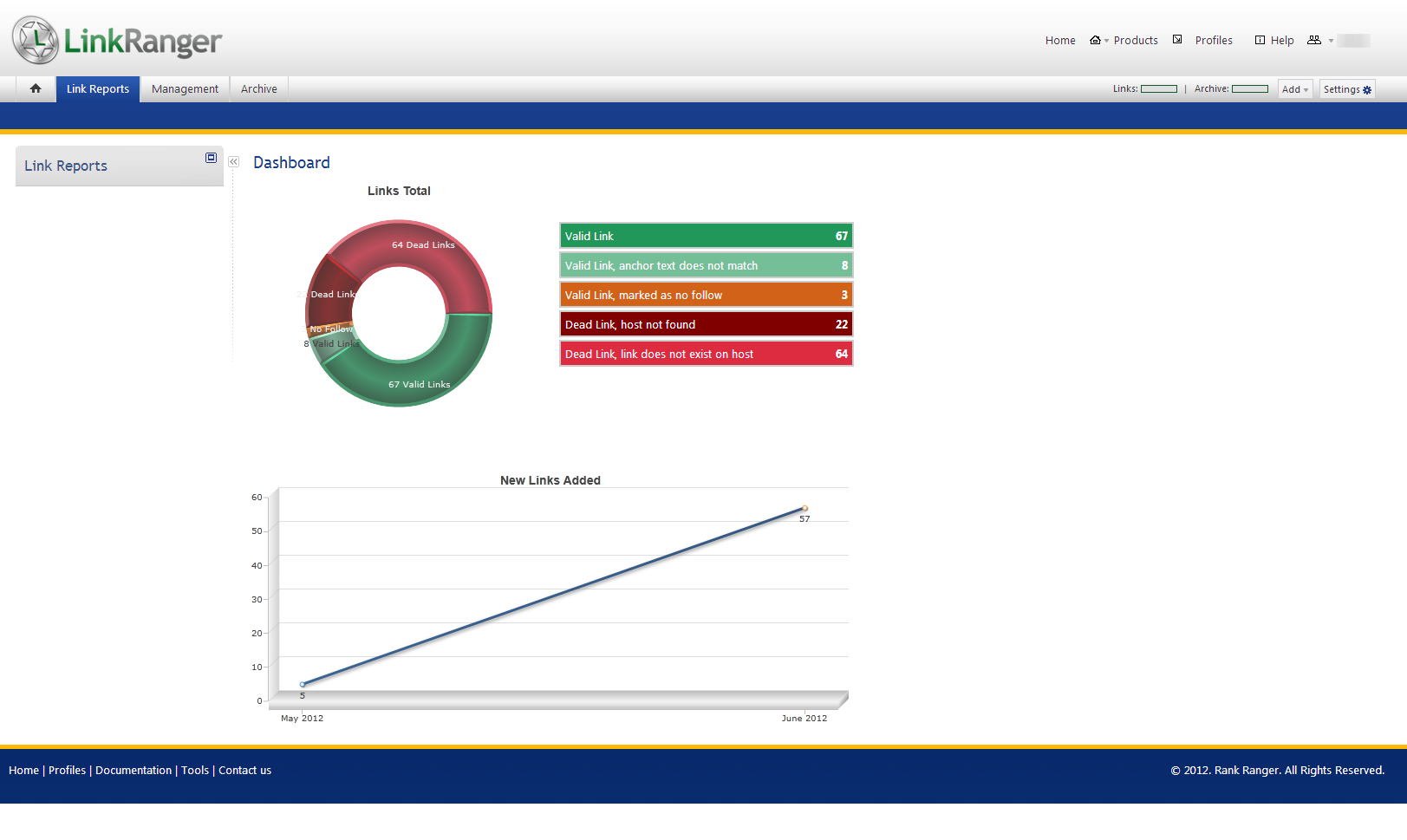
Task: Switch to the Archive tab
Action: coord(259,88)
